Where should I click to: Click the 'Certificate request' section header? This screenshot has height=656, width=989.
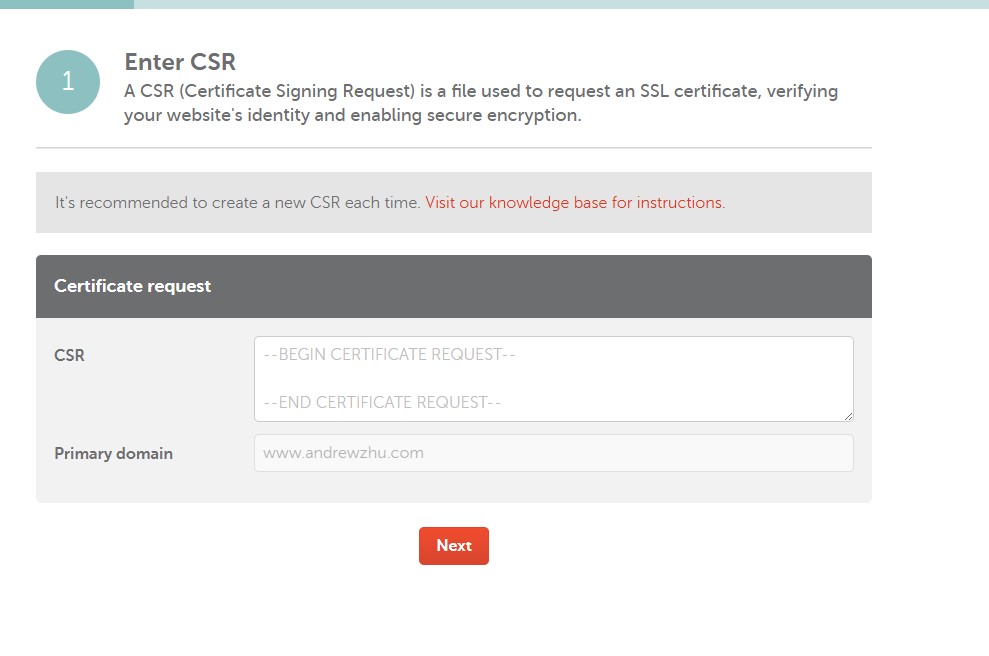(133, 286)
